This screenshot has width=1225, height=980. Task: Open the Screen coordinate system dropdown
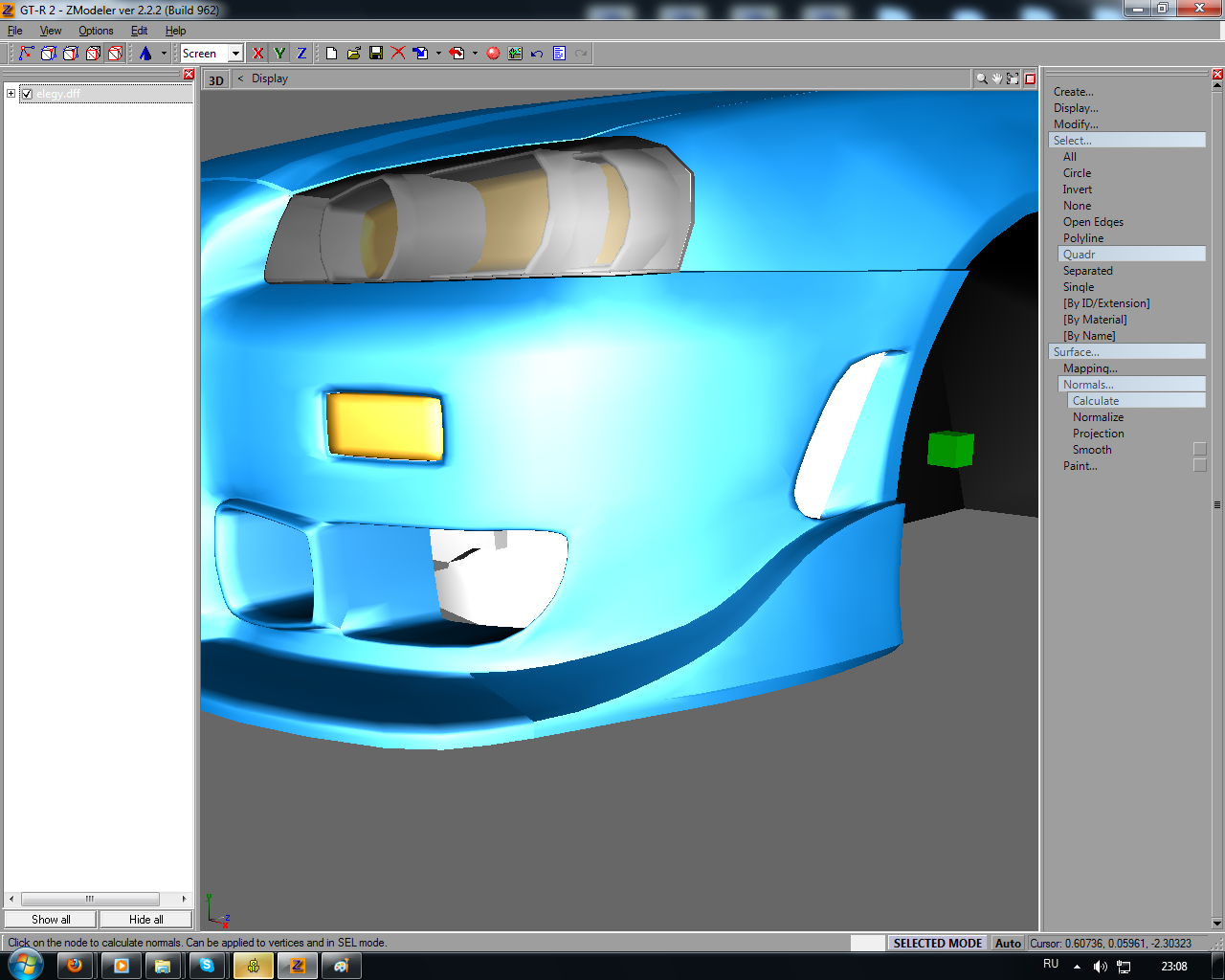pyautogui.click(x=235, y=54)
